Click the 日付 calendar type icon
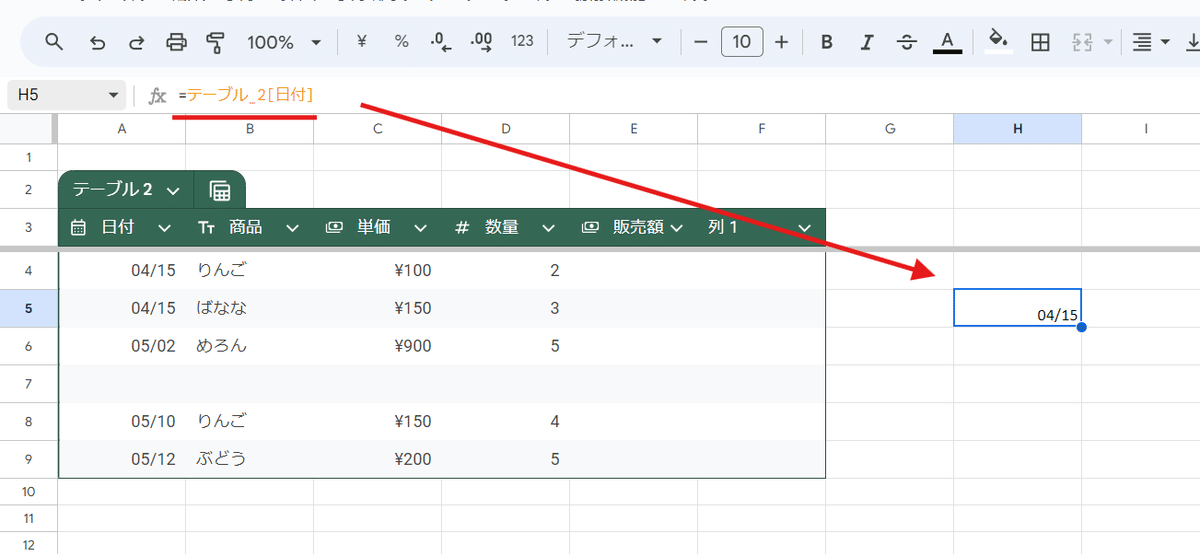Screen dimensions: 1200x554 point(78,228)
